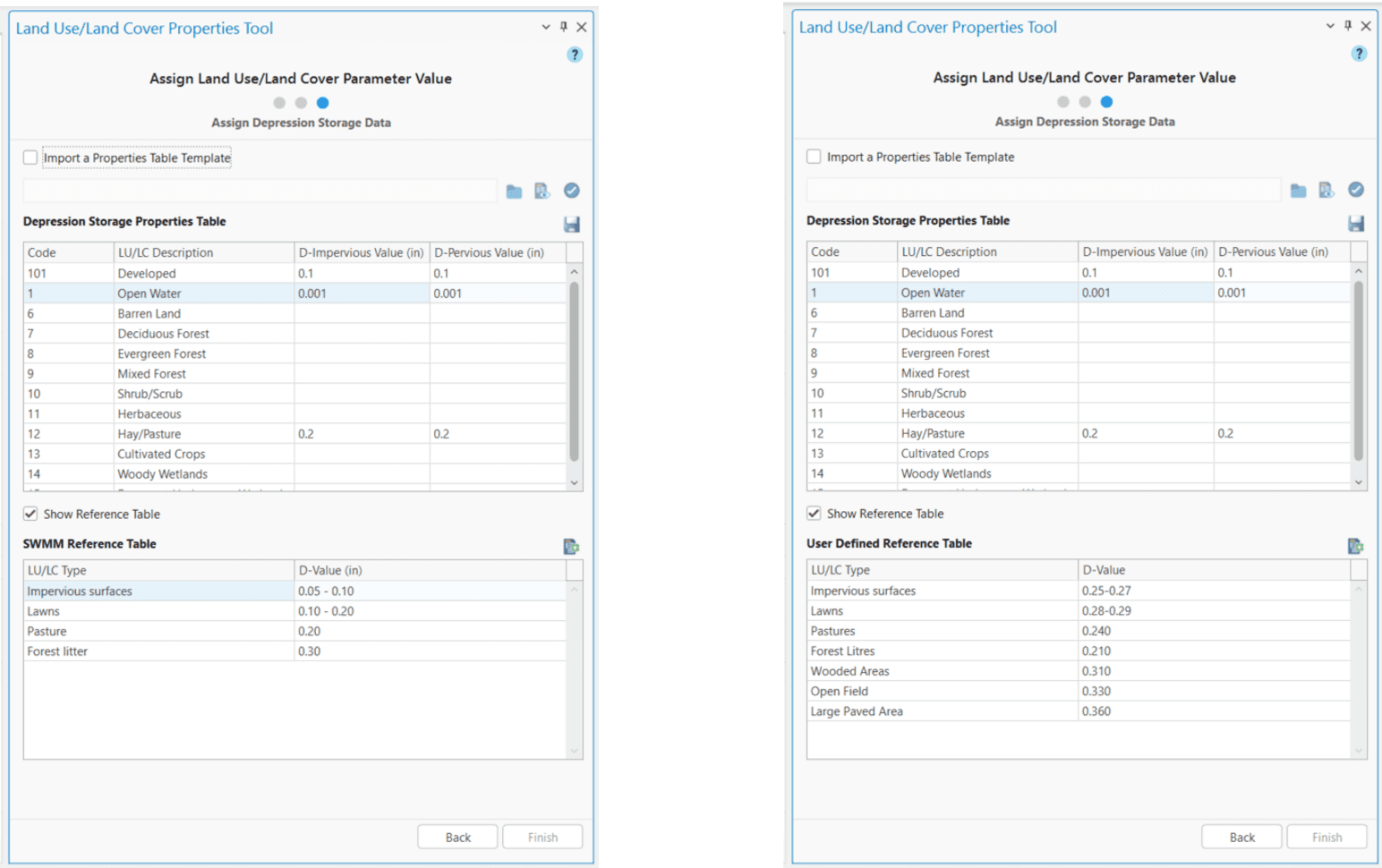Validate the template using the checkmark icon
The height and width of the screenshot is (868, 1382).
(x=572, y=191)
